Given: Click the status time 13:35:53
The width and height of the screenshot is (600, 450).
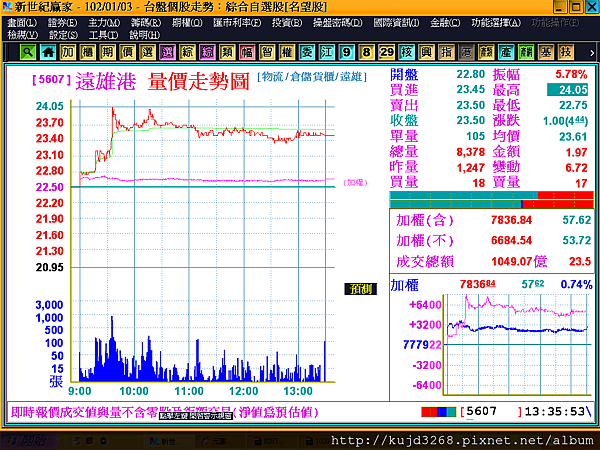Looking at the screenshot, I should click(555, 412).
